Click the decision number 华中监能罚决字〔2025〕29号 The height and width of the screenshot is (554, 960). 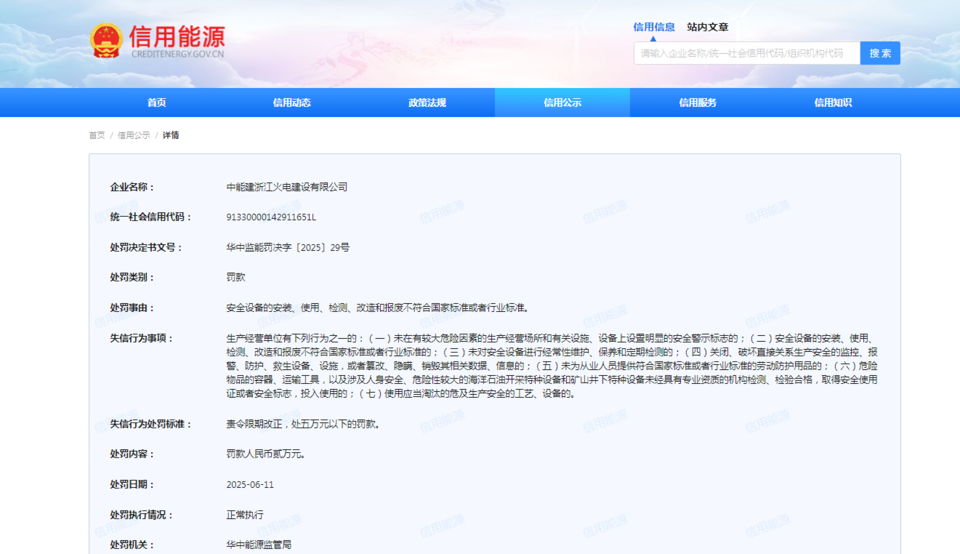(x=288, y=247)
